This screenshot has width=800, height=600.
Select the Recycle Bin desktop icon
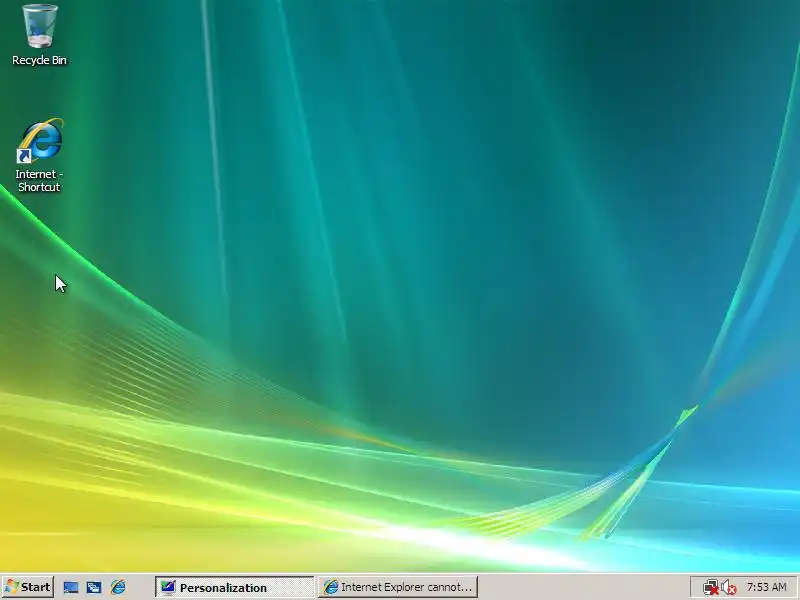click(39, 35)
